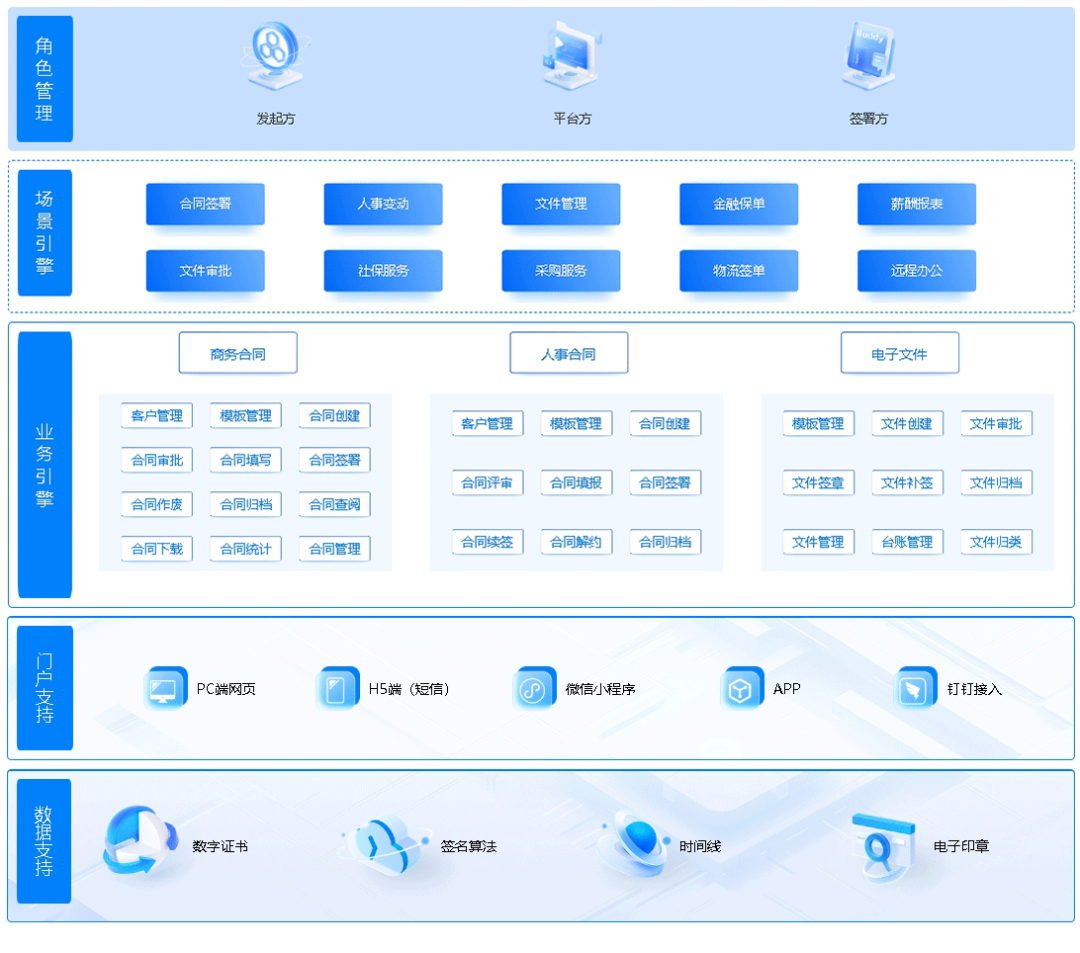Click the 合同续签 tag
The width and height of the screenshot is (1080, 953).
(x=488, y=542)
